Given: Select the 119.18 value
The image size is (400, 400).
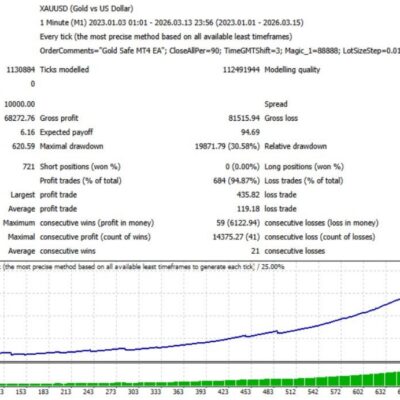Looking at the screenshot, I should [x=248, y=209].
